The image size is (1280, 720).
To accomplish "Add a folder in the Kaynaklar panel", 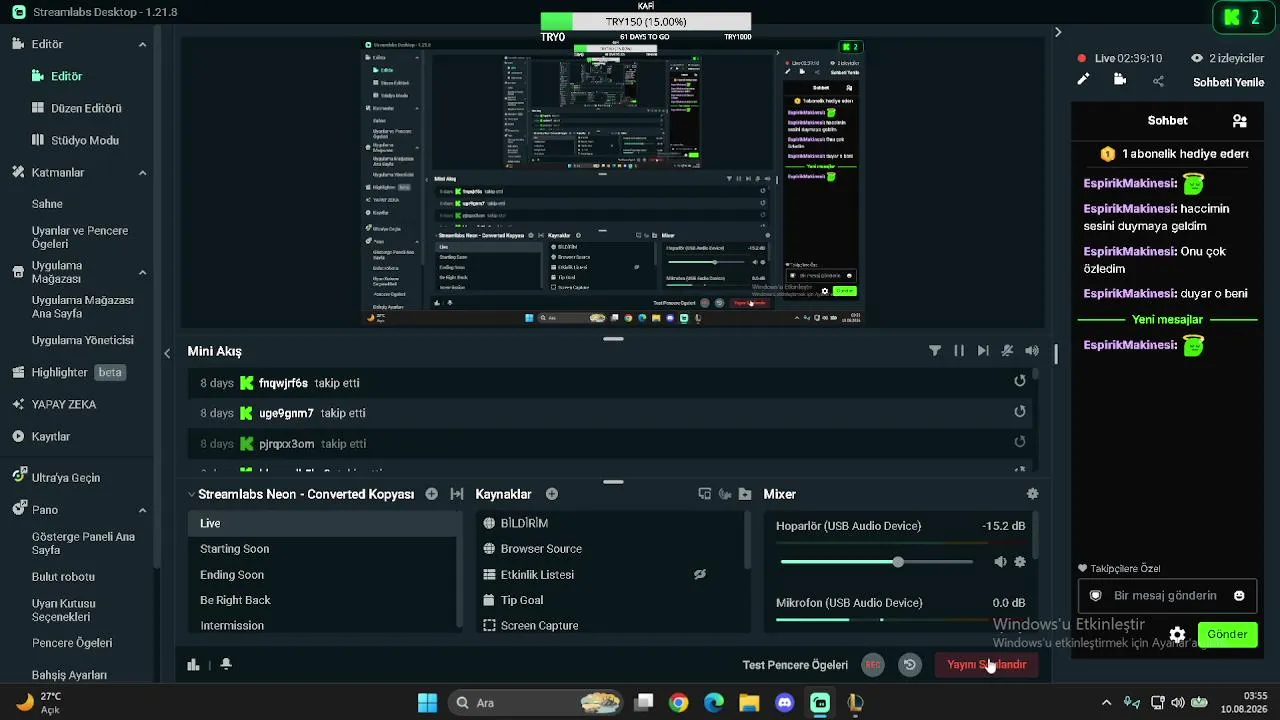I will click(x=745, y=494).
